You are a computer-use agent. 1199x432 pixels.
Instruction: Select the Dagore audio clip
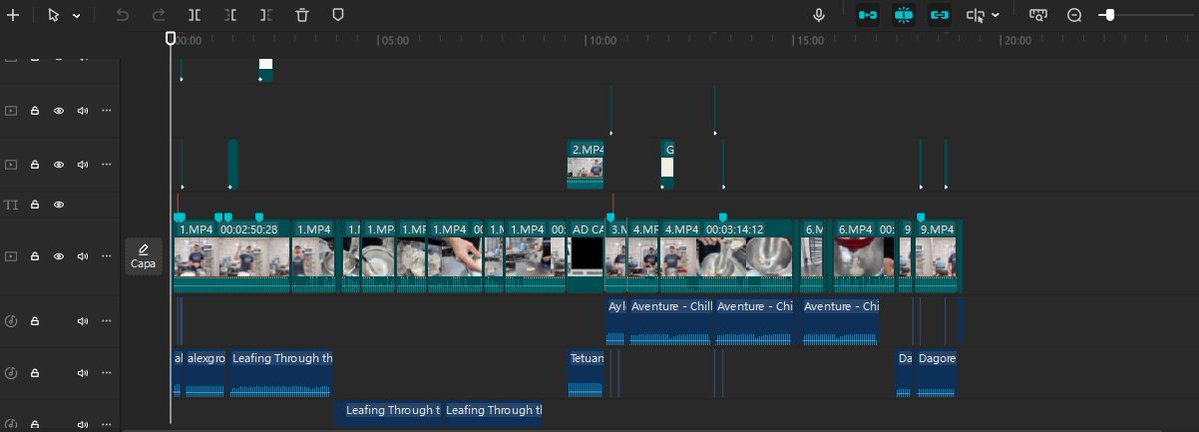[x=936, y=373]
